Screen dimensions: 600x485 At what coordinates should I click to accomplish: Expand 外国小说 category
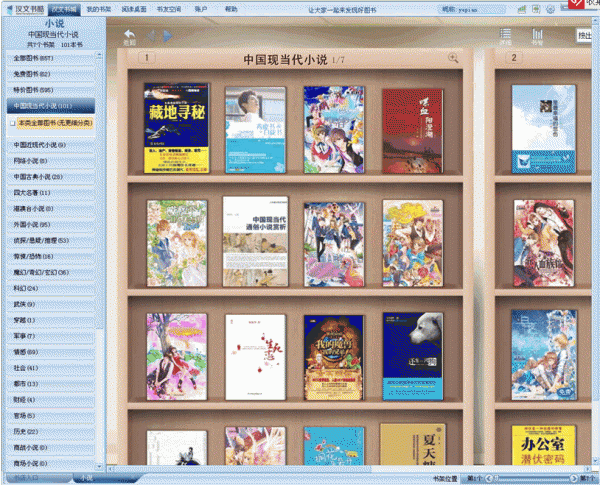click(51, 225)
